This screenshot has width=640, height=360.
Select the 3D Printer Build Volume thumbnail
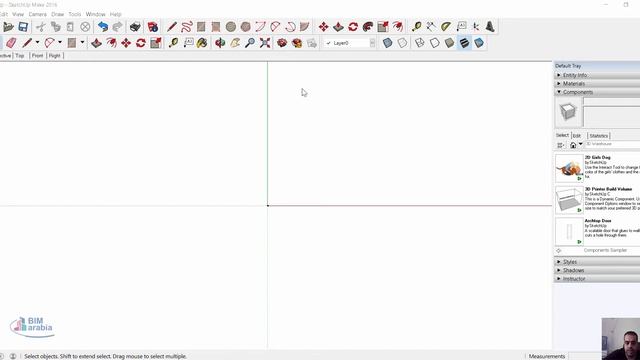tap(569, 200)
